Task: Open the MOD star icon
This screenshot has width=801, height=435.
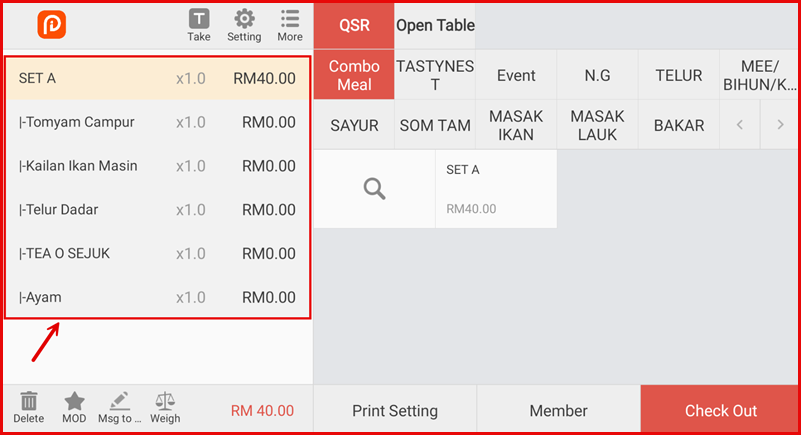Action: tap(74, 407)
